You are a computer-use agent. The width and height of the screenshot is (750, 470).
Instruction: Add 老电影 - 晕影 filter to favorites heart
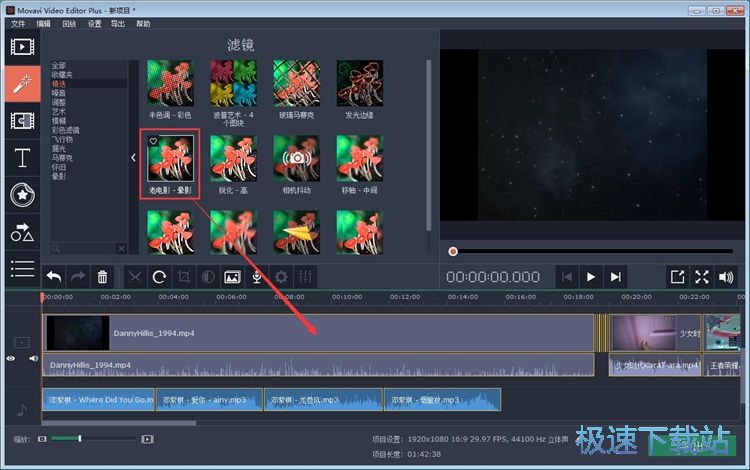tap(153, 141)
